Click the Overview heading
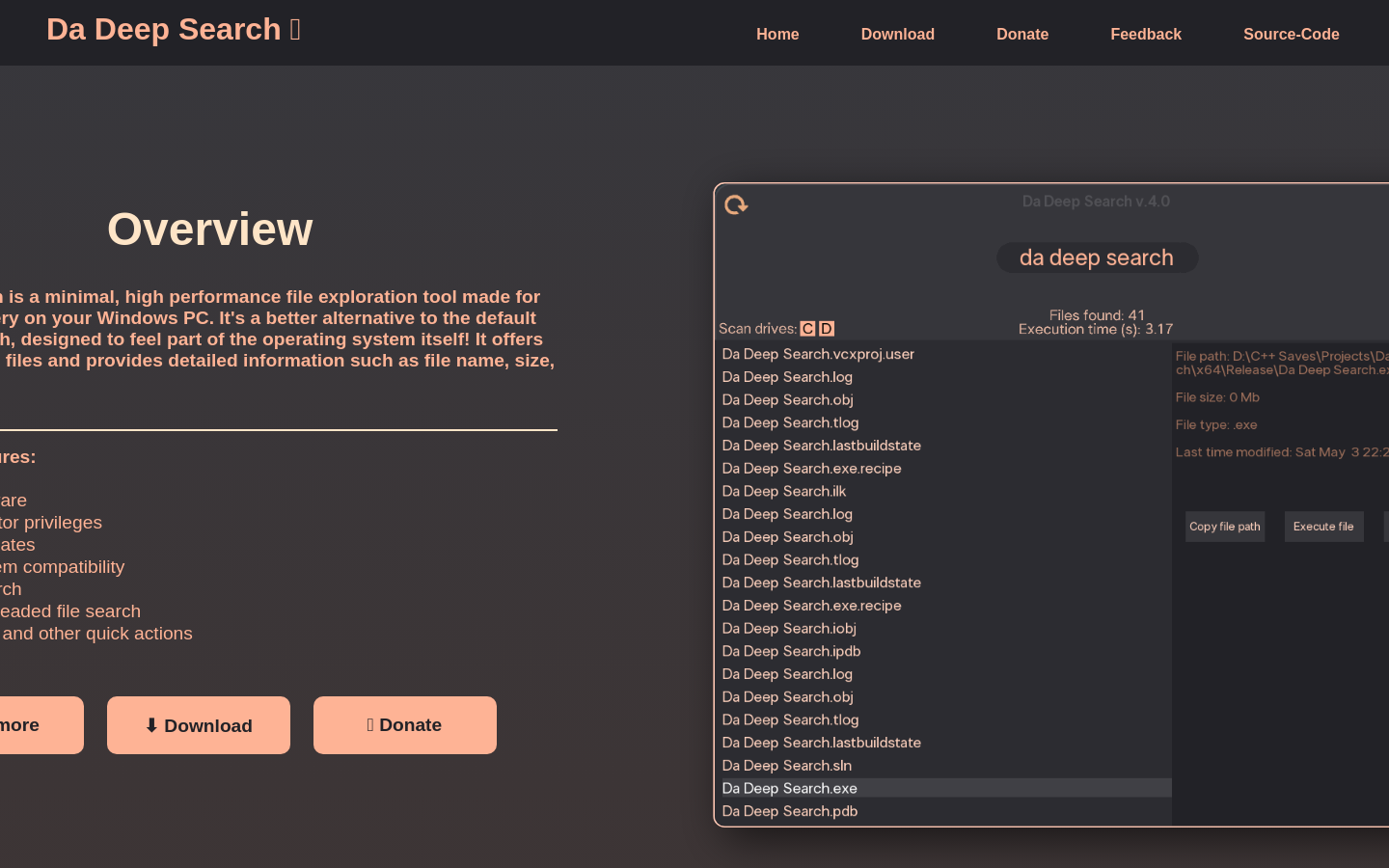Viewport: 1389px width, 868px height. (210, 229)
